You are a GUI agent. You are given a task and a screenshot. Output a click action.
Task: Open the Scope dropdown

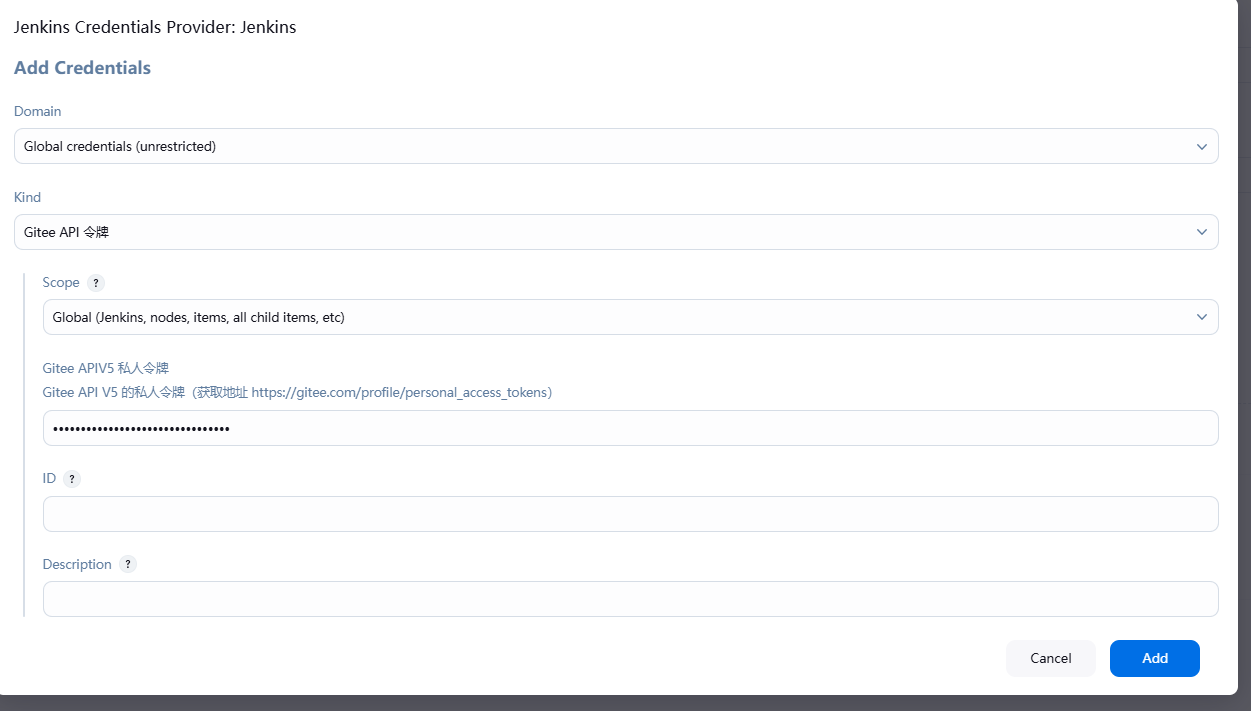point(630,317)
